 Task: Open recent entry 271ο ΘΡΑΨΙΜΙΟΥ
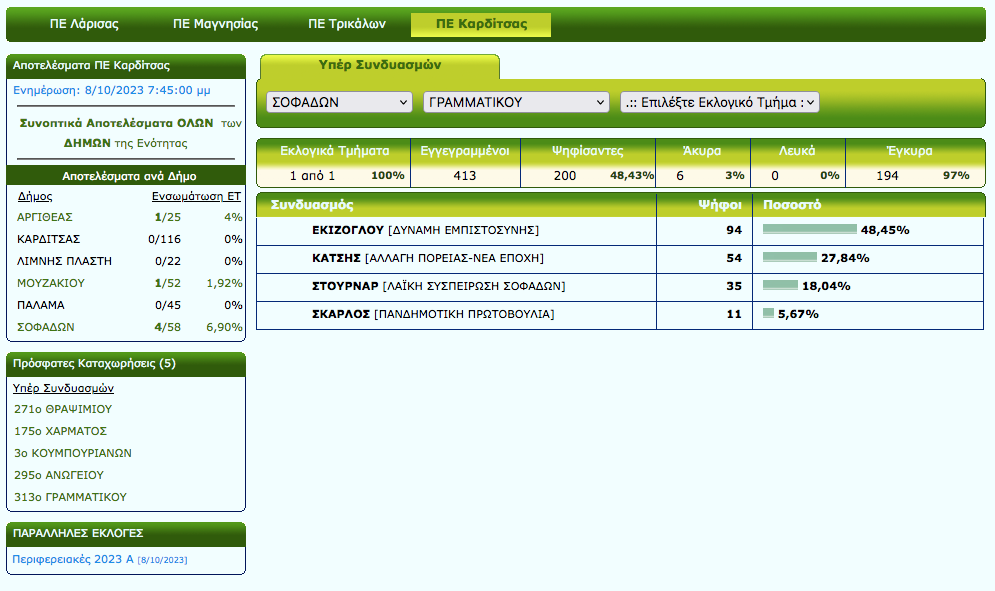(63, 409)
